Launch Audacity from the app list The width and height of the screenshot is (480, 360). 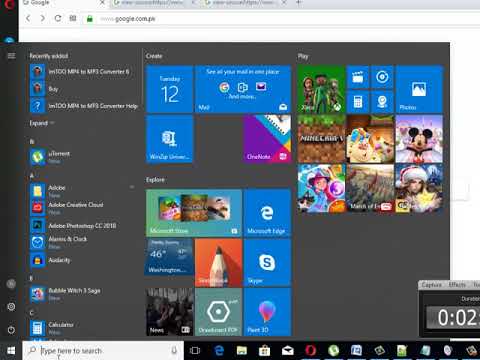click(x=83, y=260)
